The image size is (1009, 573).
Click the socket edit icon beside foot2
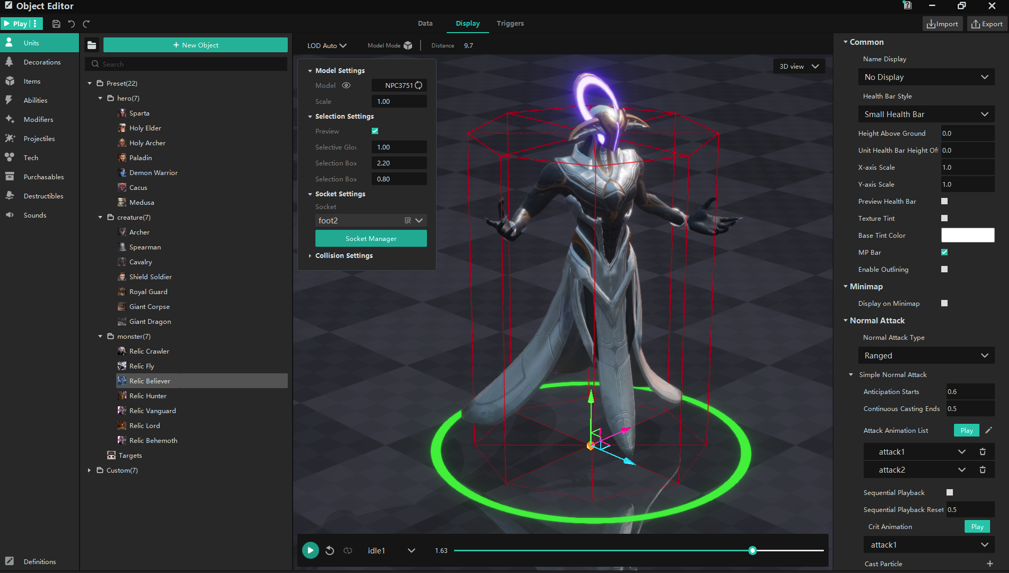tap(407, 220)
